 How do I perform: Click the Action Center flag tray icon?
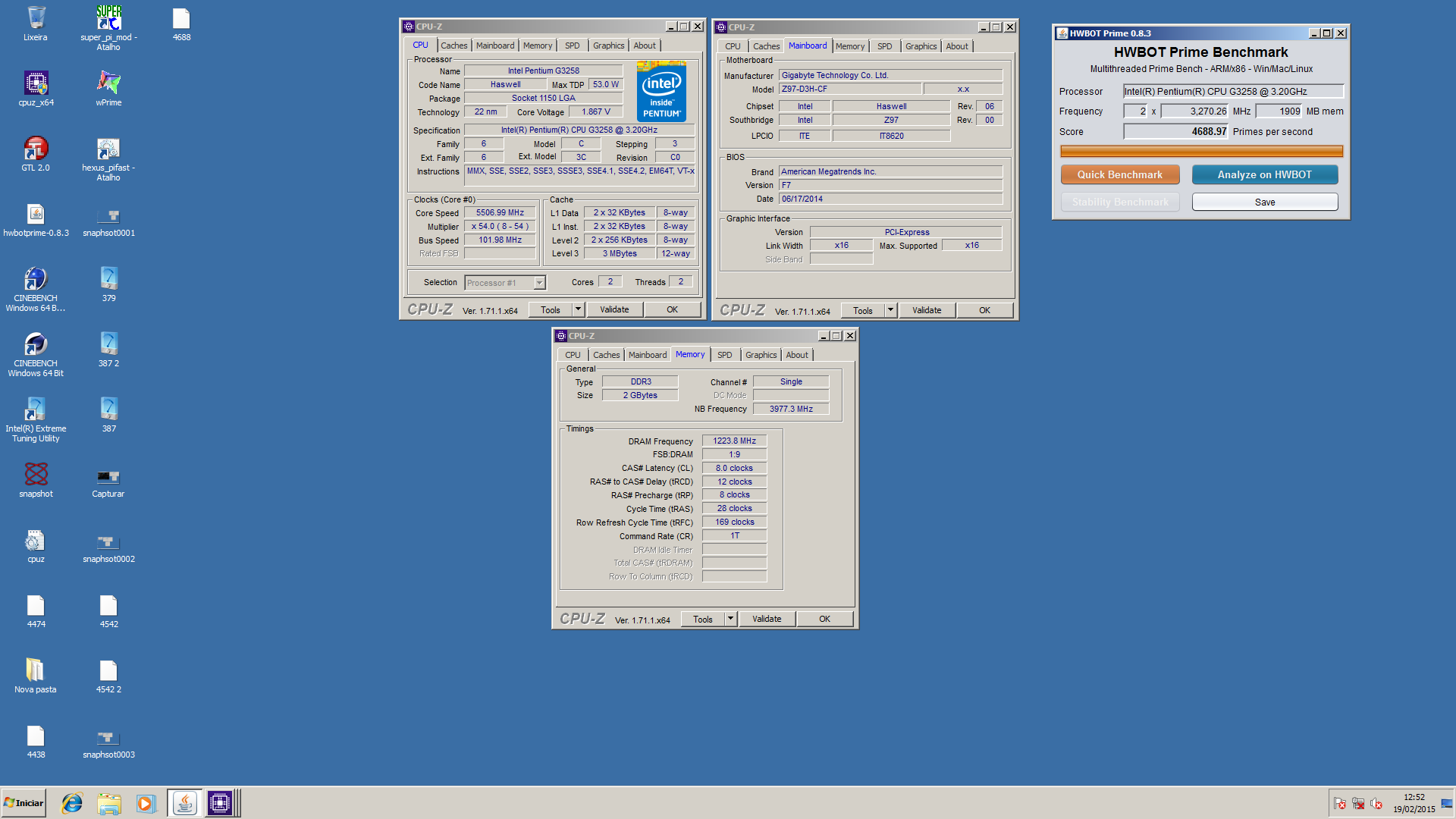tap(1340, 804)
